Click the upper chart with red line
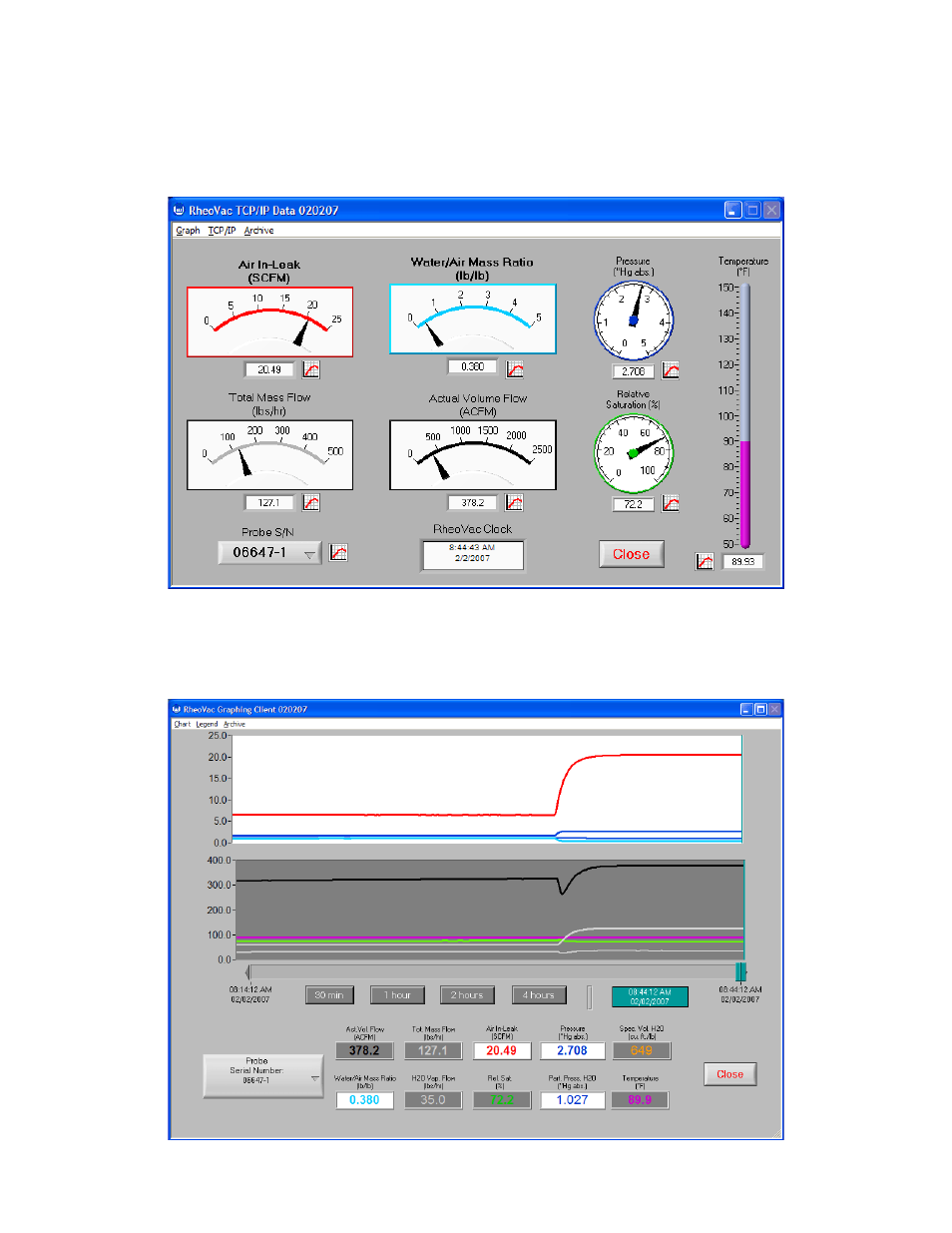Image resolution: width=952 pixels, height=1233 pixels. point(487,789)
